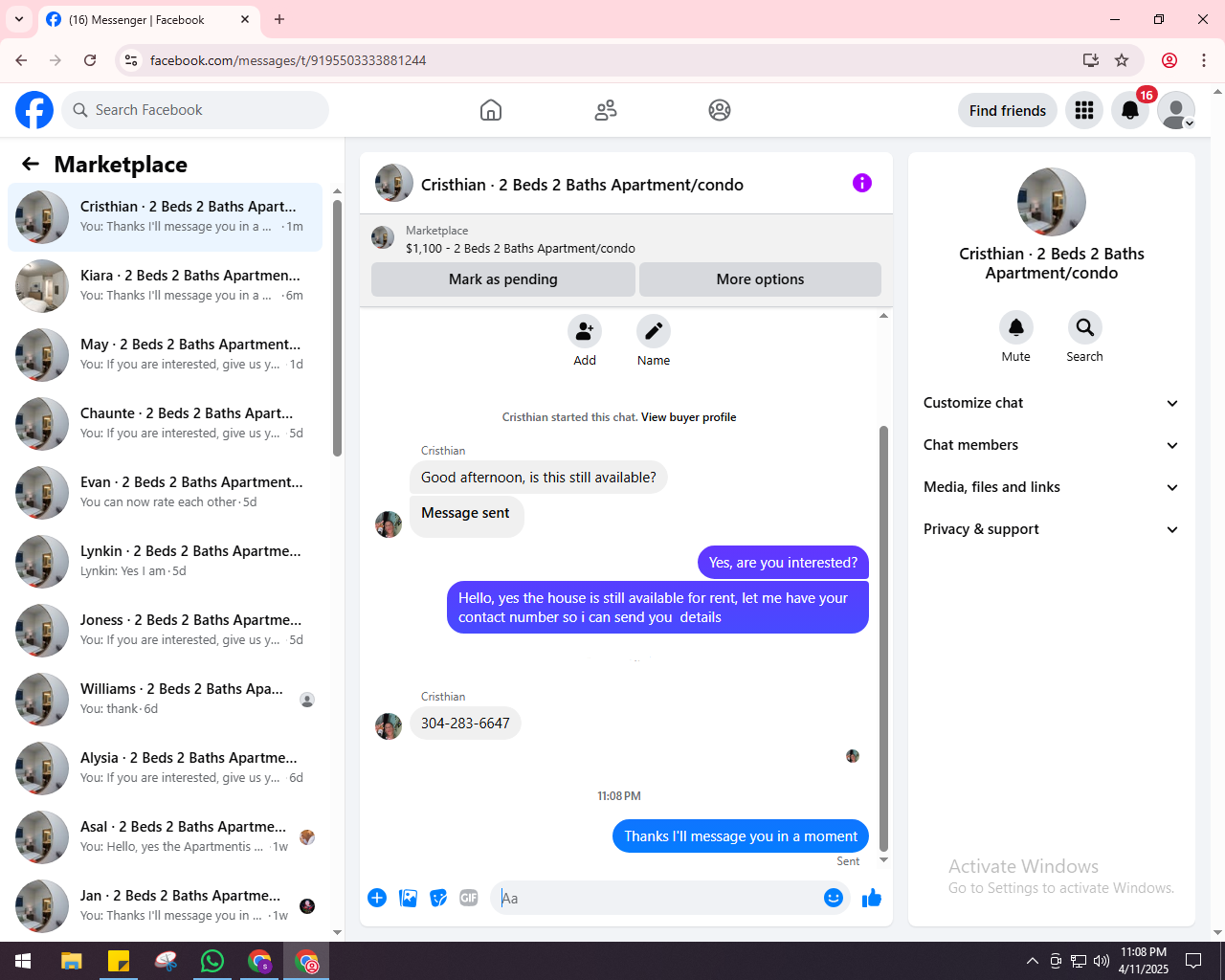Viewport: 1225px width, 980px height.
Task: Close the Messenger browser tab
Action: [245, 19]
